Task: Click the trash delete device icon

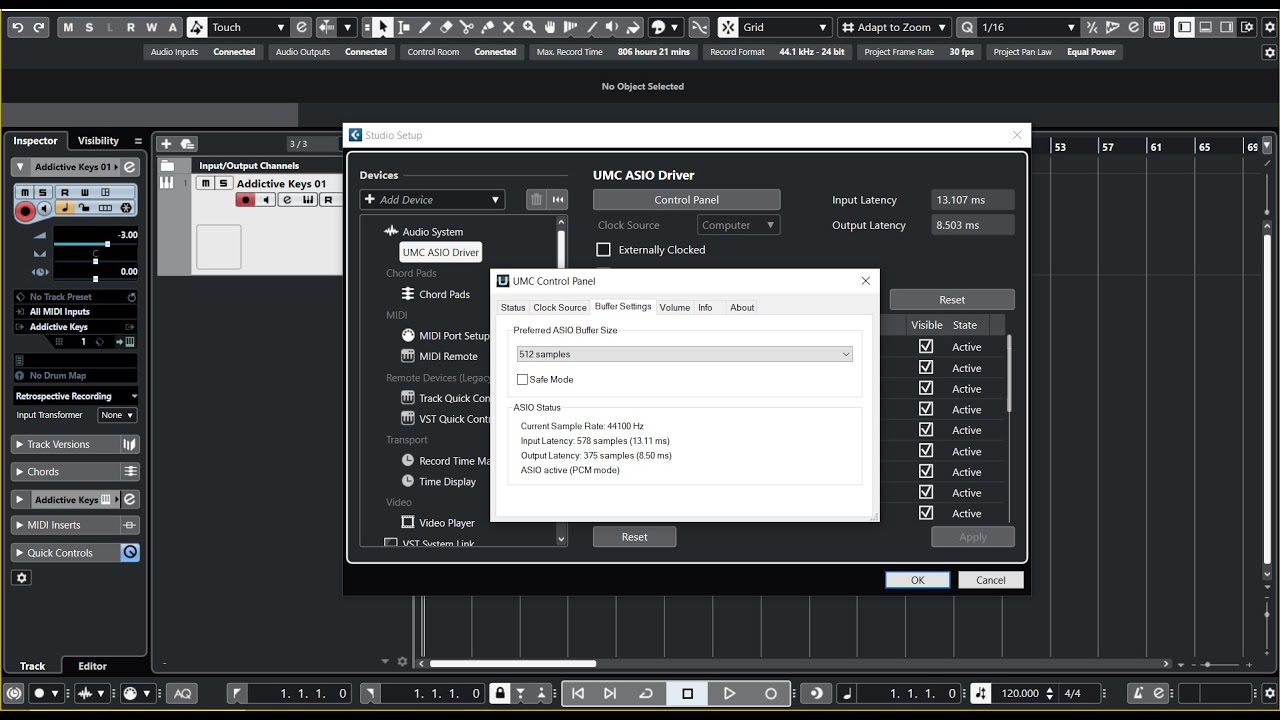Action: click(x=537, y=200)
